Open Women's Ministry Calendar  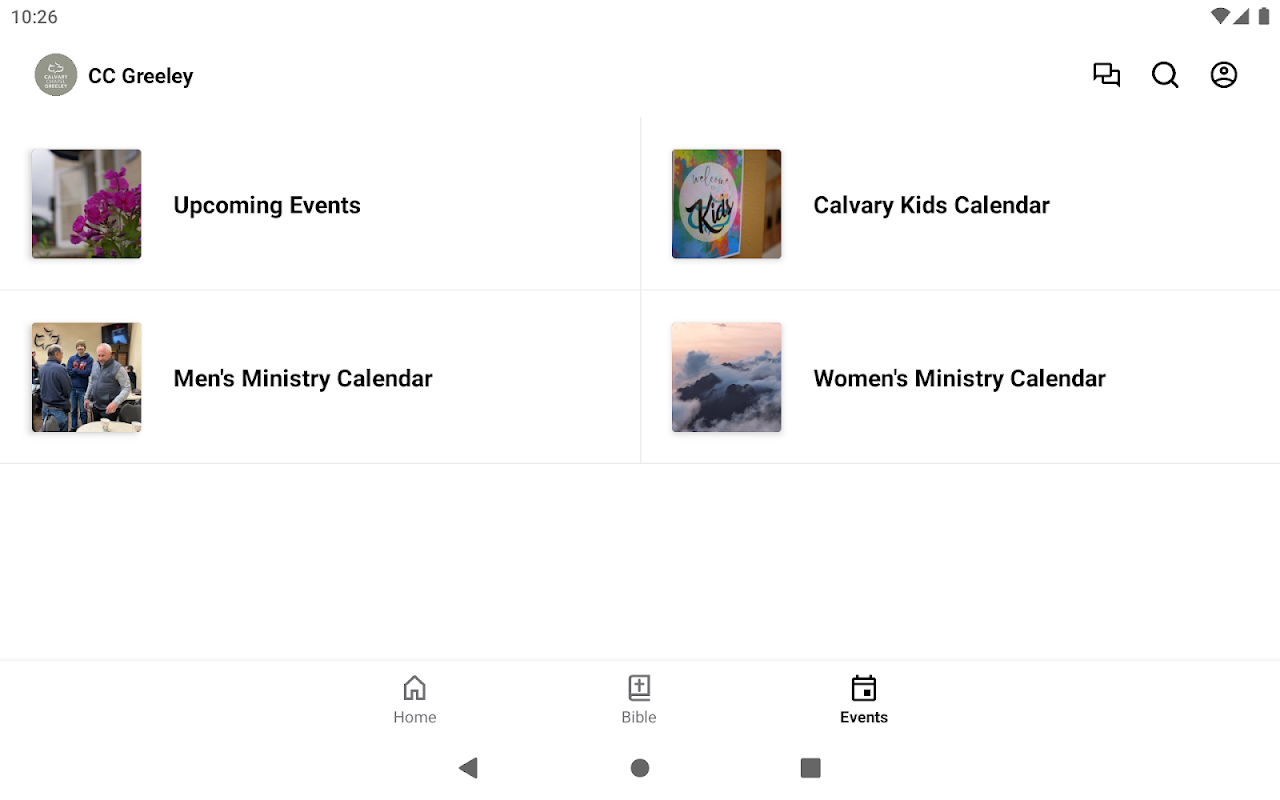point(959,378)
